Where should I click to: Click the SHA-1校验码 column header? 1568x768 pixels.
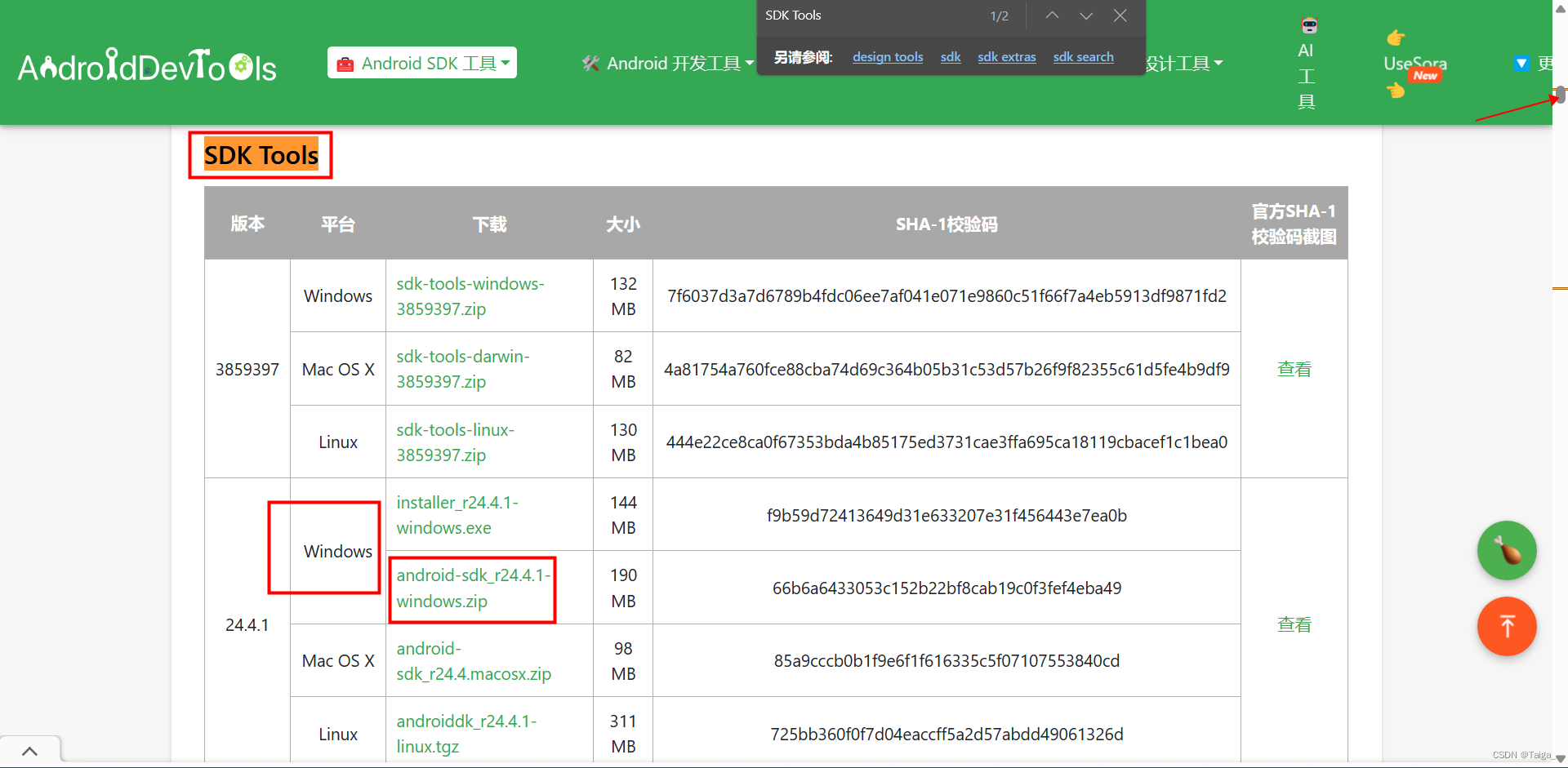click(x=947, y=224)
